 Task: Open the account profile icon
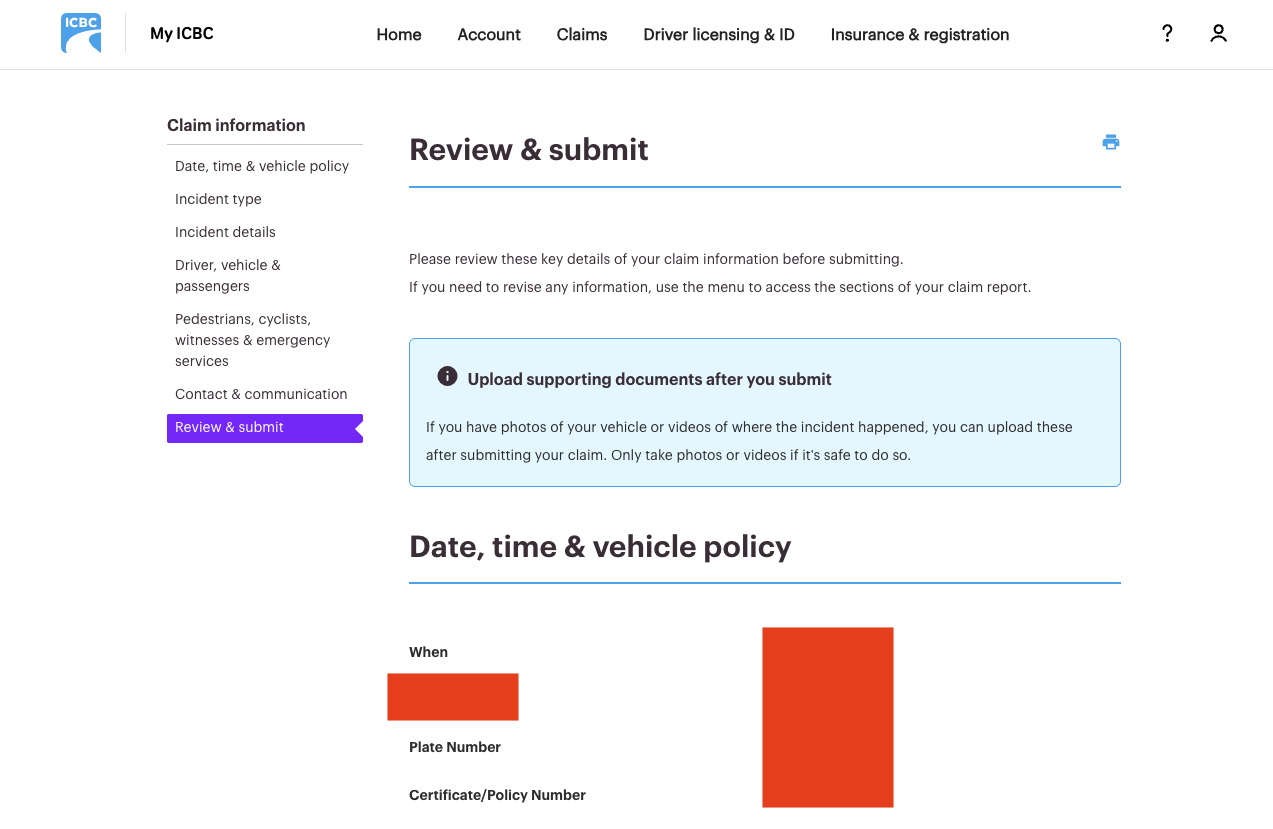pyautogui.click(x=1218, y=33)
